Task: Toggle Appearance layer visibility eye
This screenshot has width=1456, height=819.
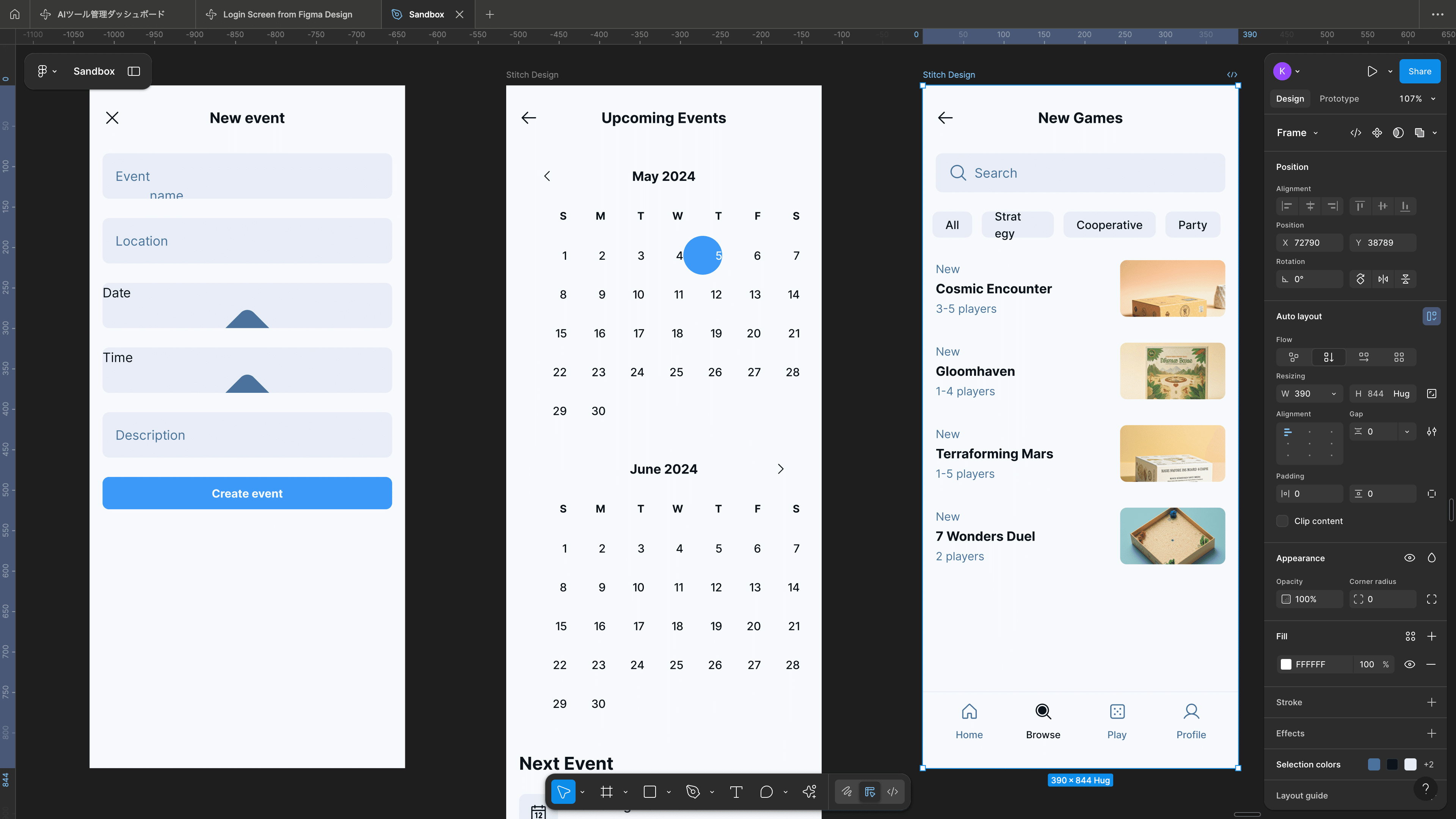Action: (x=1410, y=558)
